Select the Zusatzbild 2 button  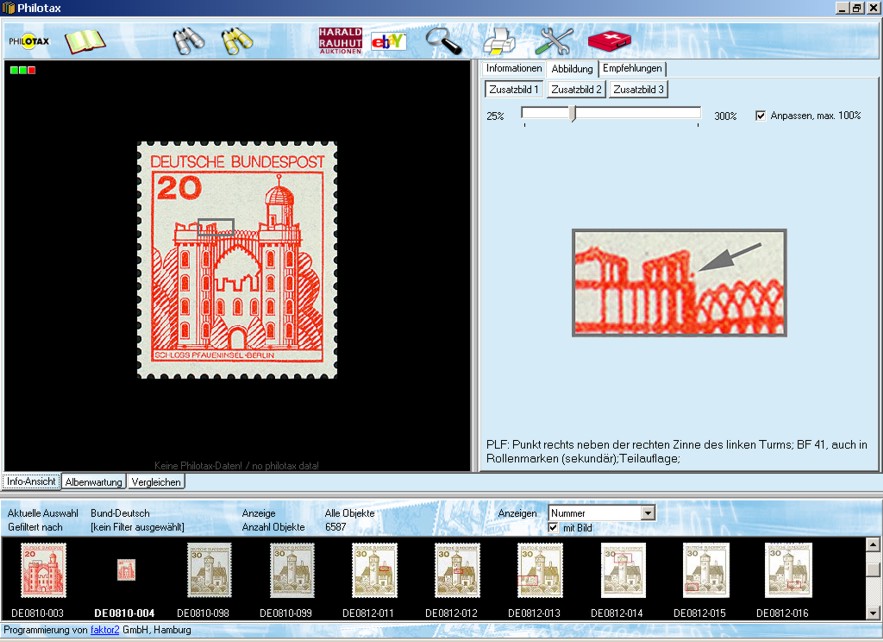point(576,89)
